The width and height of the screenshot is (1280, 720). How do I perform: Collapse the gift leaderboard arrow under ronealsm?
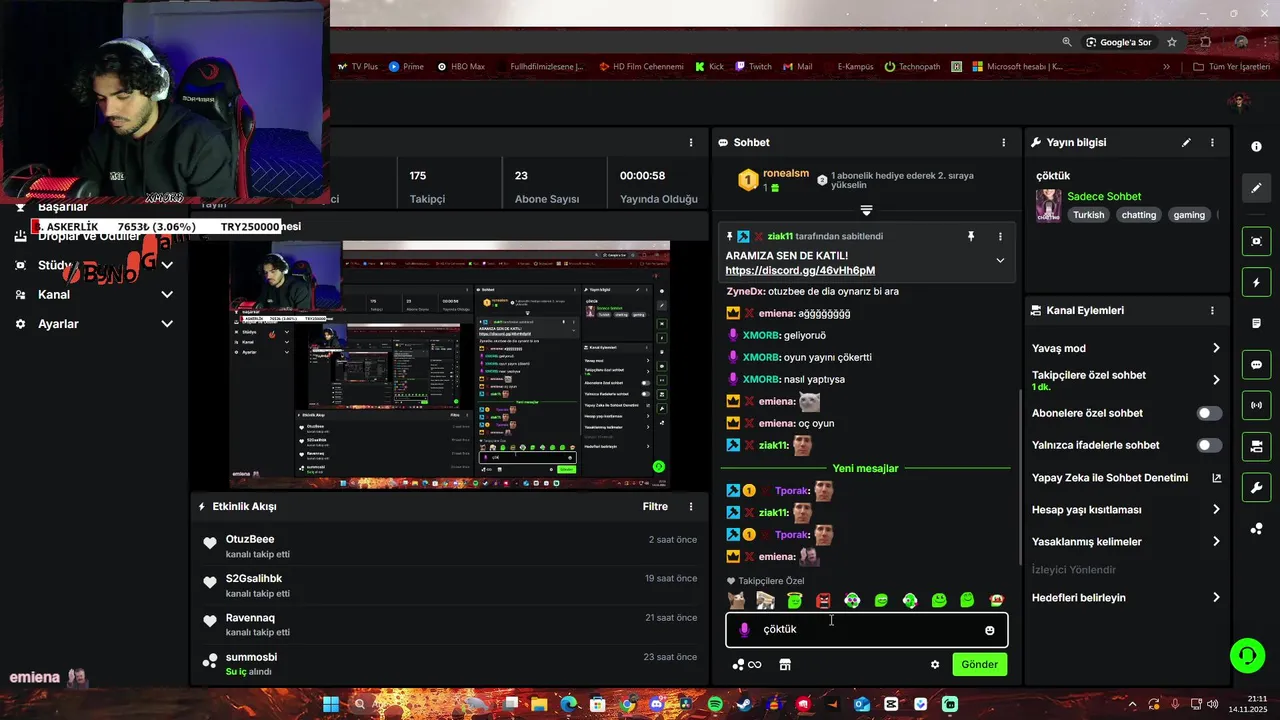click(866, 211)
